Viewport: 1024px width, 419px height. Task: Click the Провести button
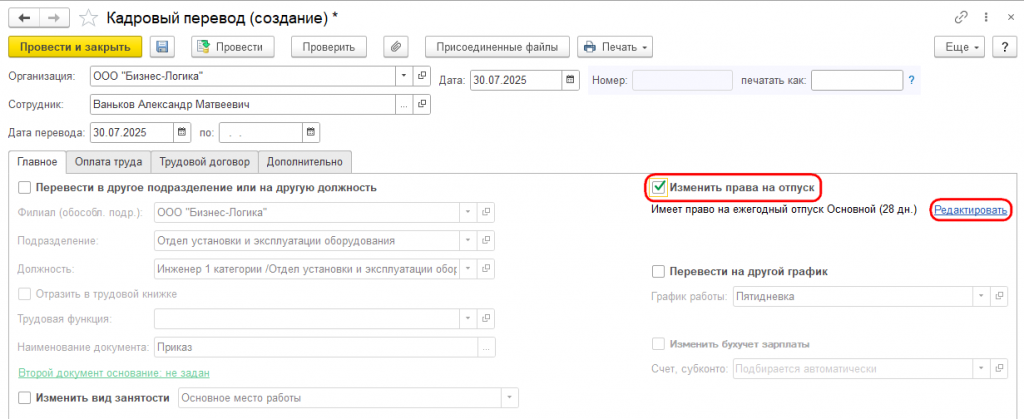pyautogui.click(x=232, y=47)
